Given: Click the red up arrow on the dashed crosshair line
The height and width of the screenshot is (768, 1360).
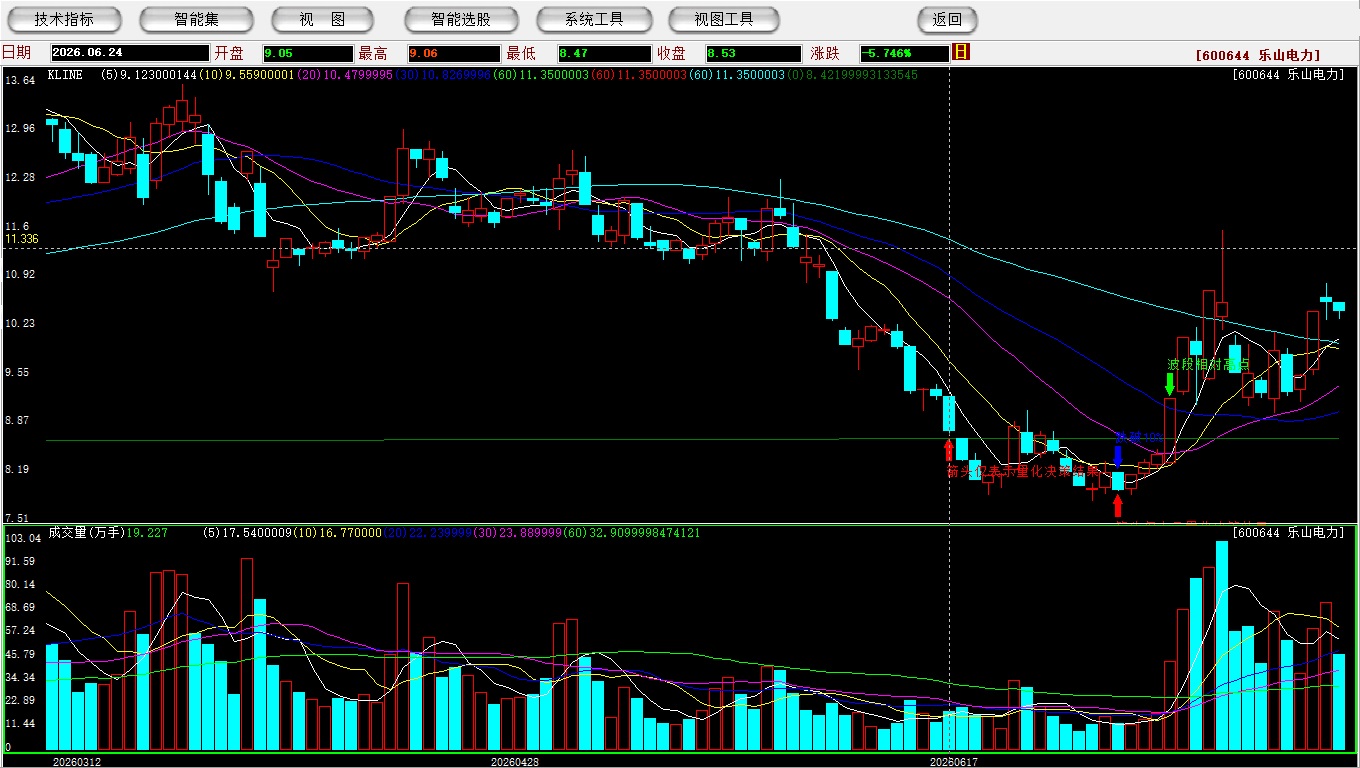Looking at the screenshot, I should 949,449.
